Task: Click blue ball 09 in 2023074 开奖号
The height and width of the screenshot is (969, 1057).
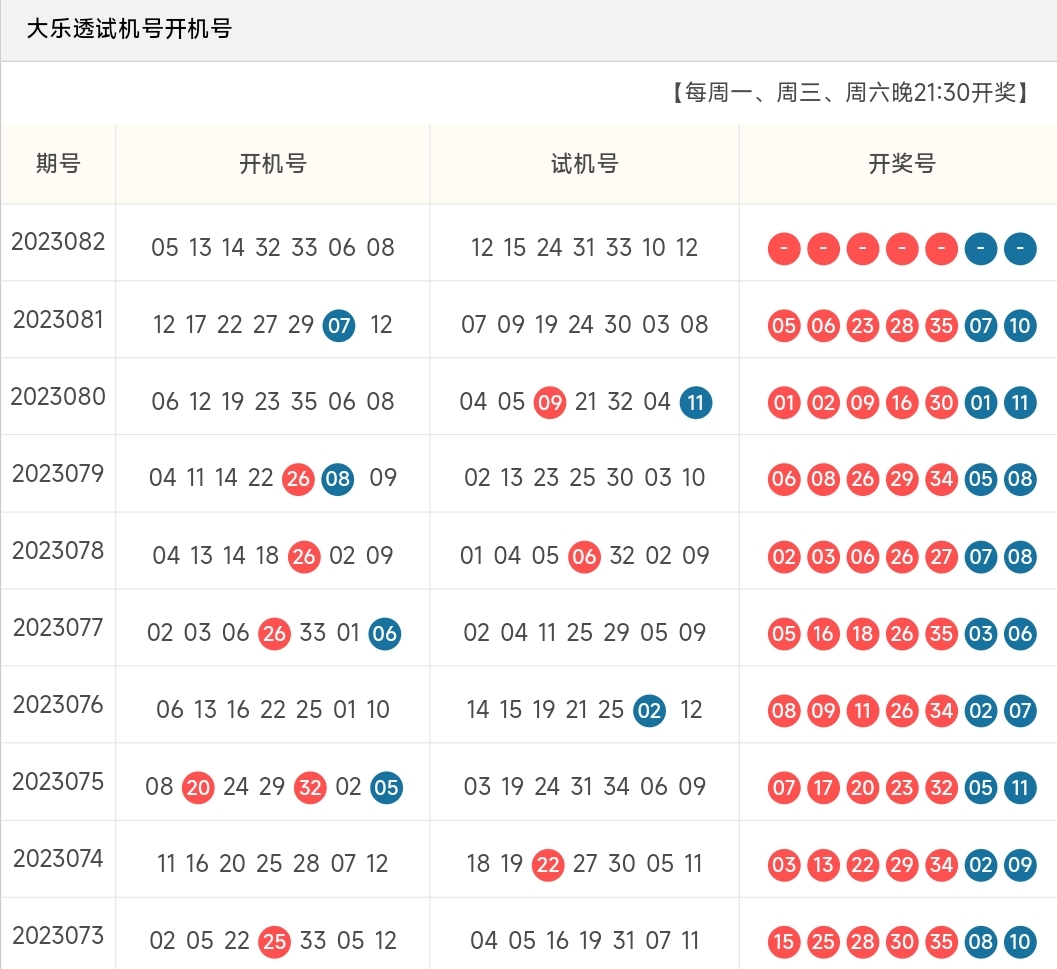Action: click(1020, 864)
